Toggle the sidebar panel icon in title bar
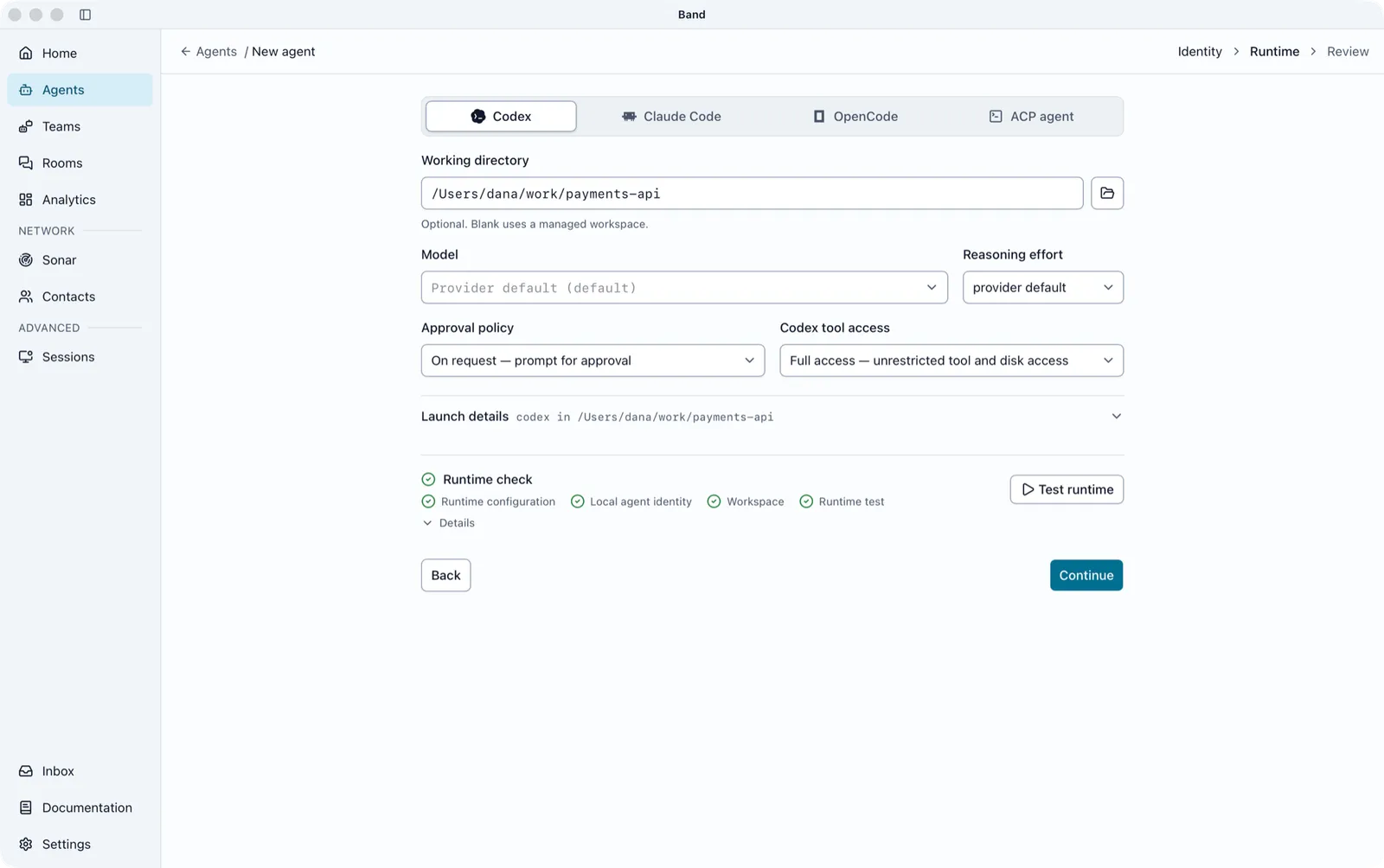The height and width of the screenshot is (868, 1384). [85, 15]
